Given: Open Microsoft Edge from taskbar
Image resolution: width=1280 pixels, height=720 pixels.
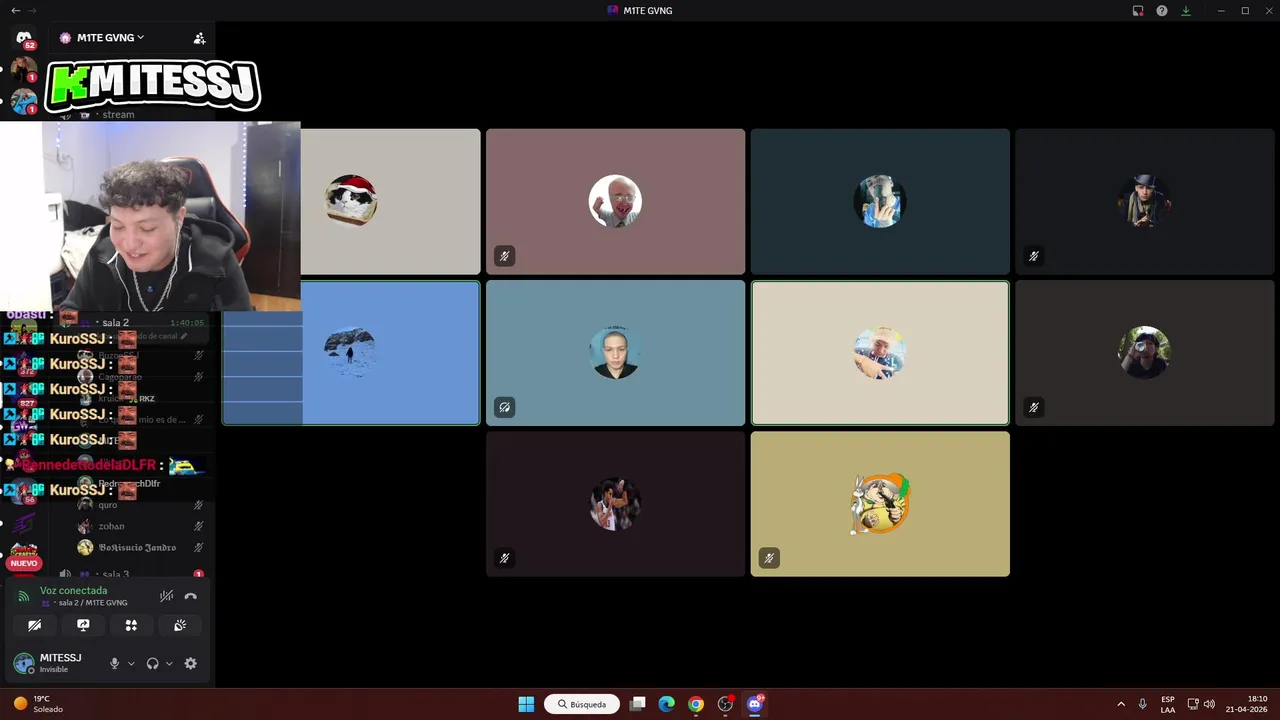Looking at the screenshot, I should click(x=667, y=704).
